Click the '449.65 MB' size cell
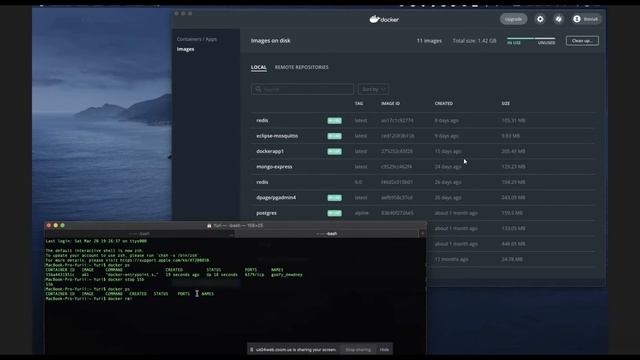 click(513, 244)
